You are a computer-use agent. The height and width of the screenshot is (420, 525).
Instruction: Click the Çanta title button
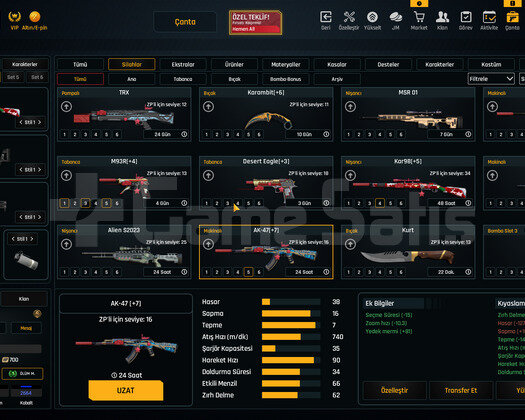[185, 22]
